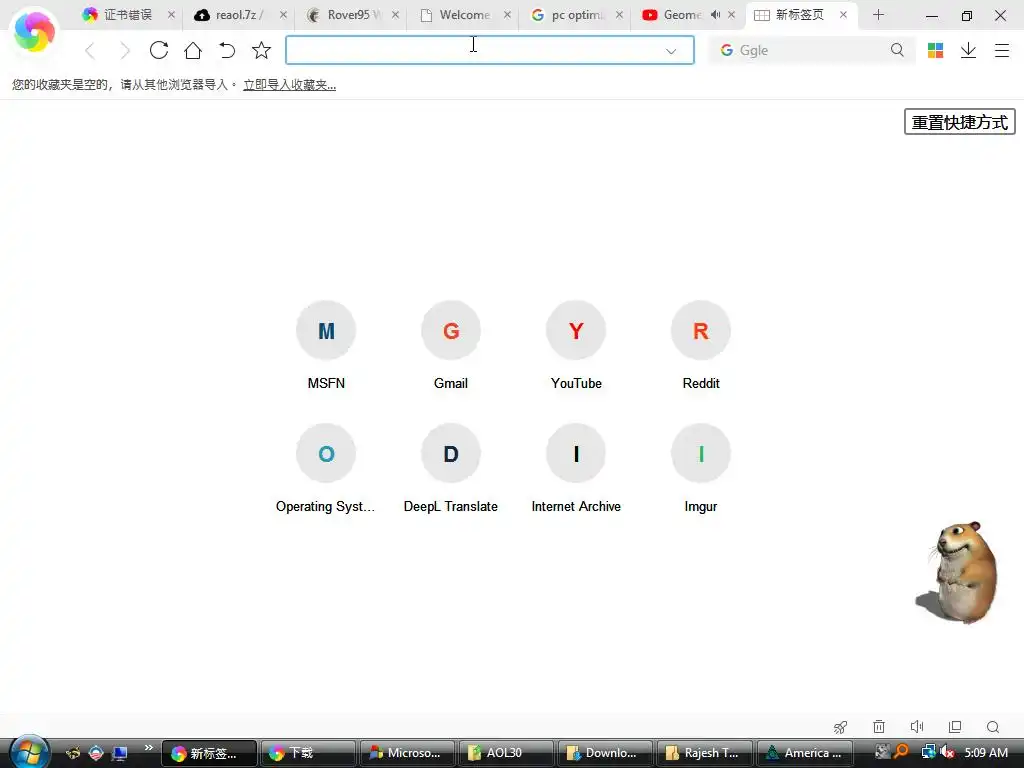Mute the YouTube tab's audio speaker
Viewport: 1024px width, 768px height.
pyautogui.click(x=715, y=15)
